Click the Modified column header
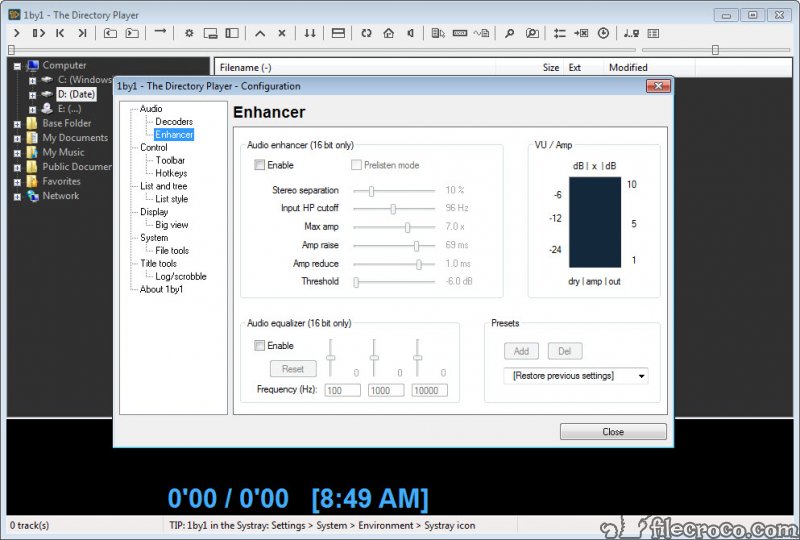Viewport: 800px width, 540px height. (649, 67)
